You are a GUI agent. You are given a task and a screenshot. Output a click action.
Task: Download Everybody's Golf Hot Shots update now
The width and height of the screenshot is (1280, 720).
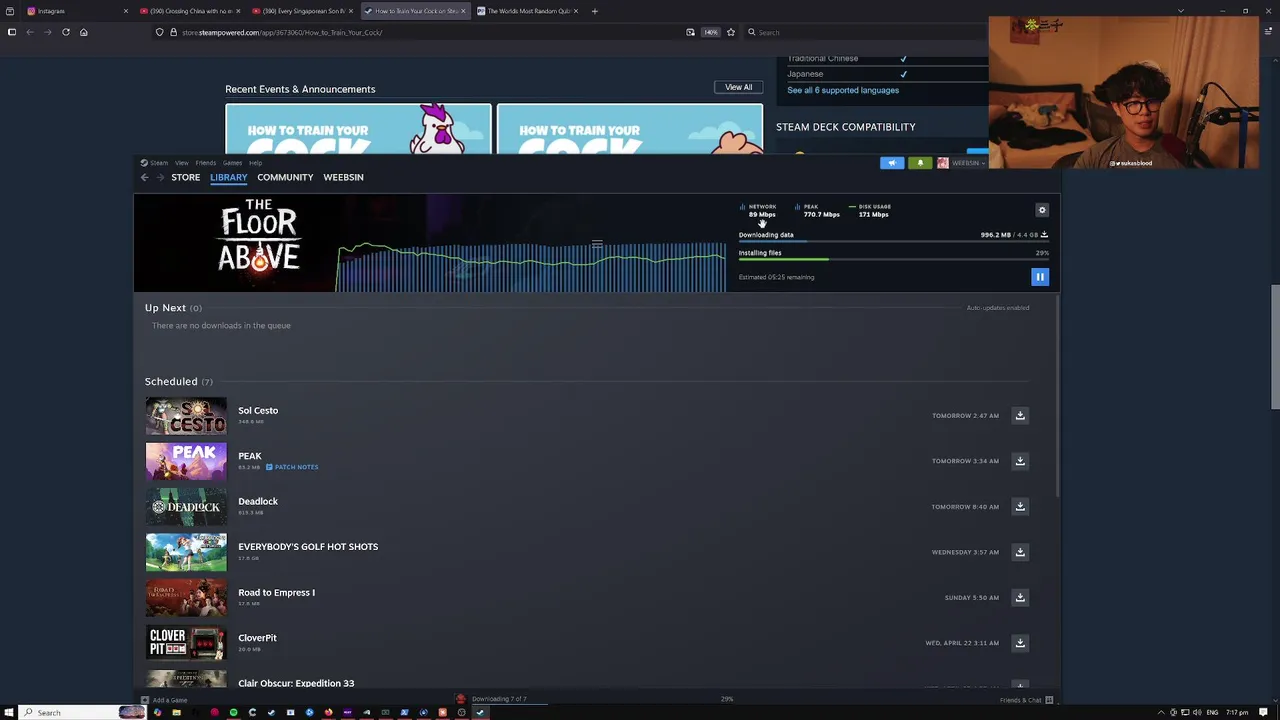pos(1020,552)
